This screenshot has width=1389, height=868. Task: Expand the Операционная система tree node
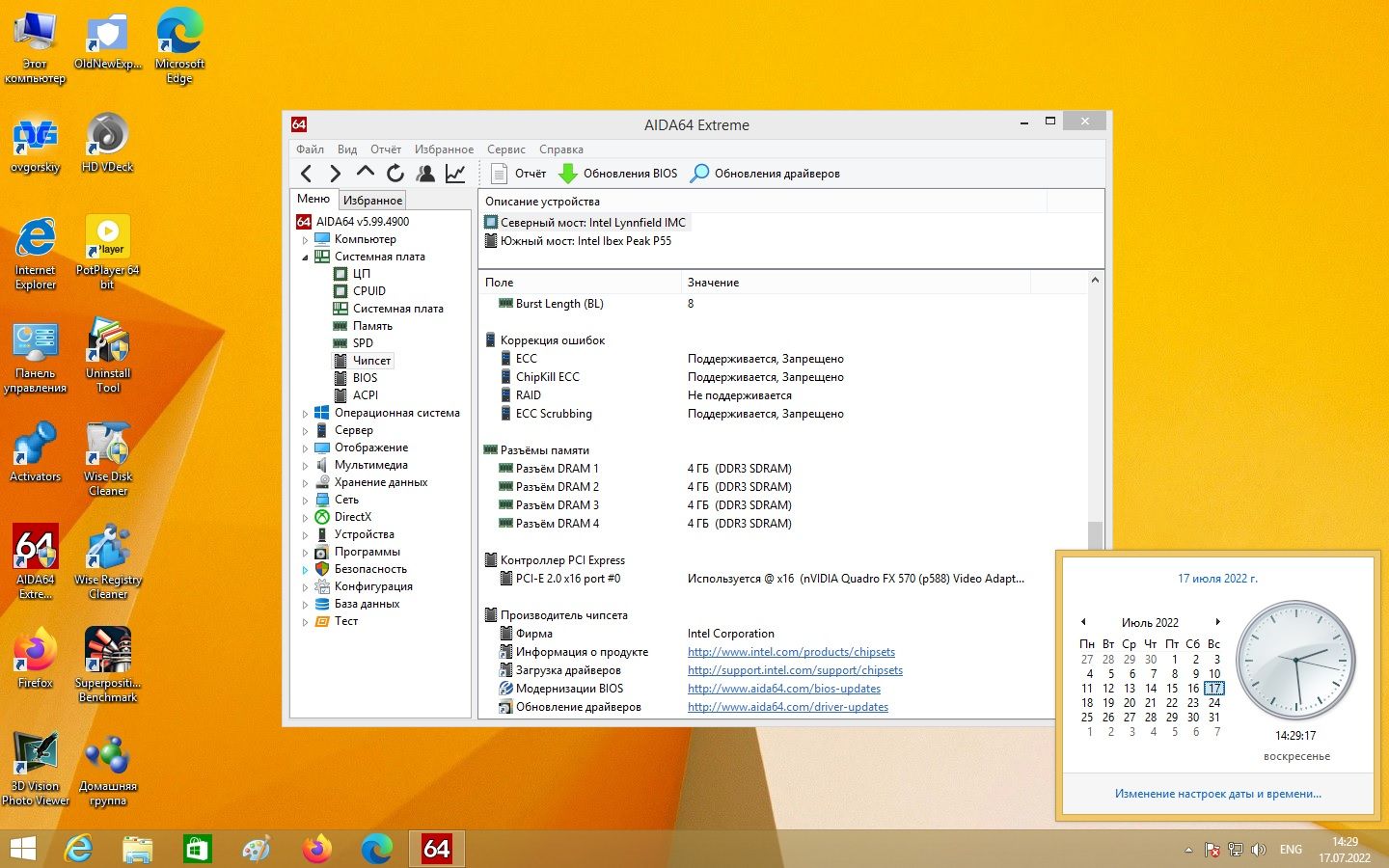tap(306, 414)
